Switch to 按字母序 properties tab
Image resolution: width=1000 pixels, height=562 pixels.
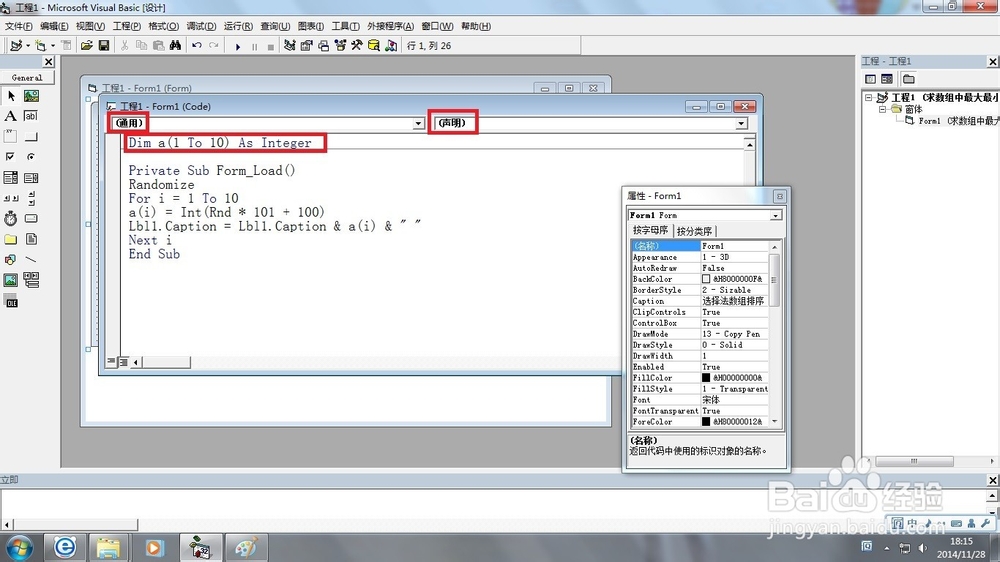tap(651, 230)
